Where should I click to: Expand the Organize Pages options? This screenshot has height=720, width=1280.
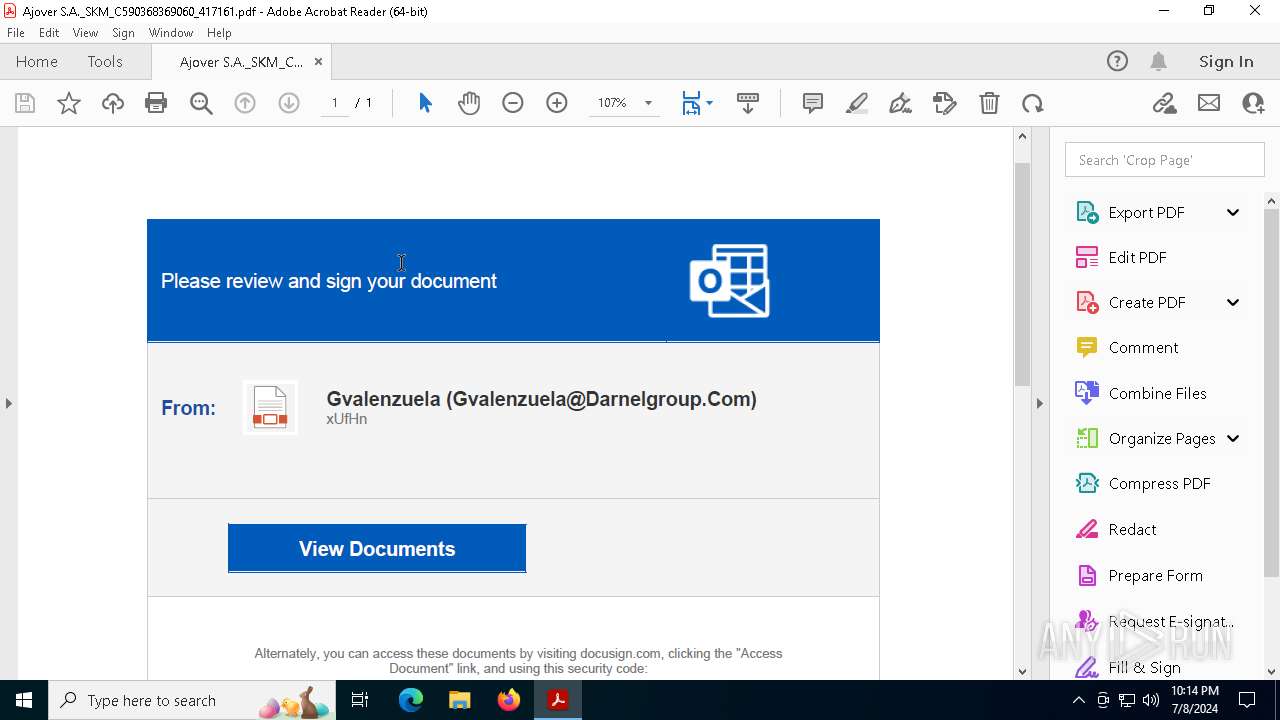coord(1233,438)
